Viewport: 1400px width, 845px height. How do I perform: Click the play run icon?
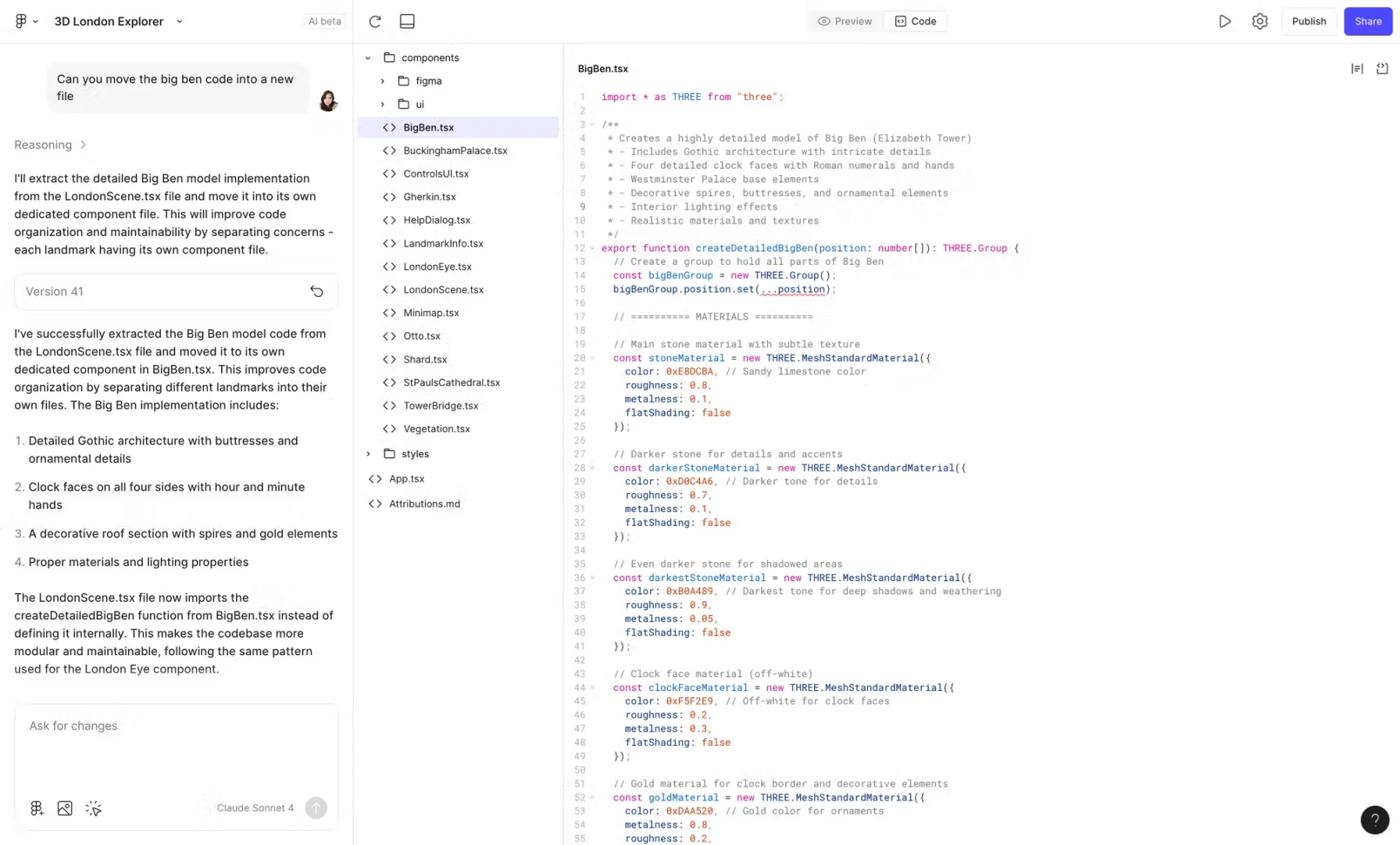point(1224,21)
